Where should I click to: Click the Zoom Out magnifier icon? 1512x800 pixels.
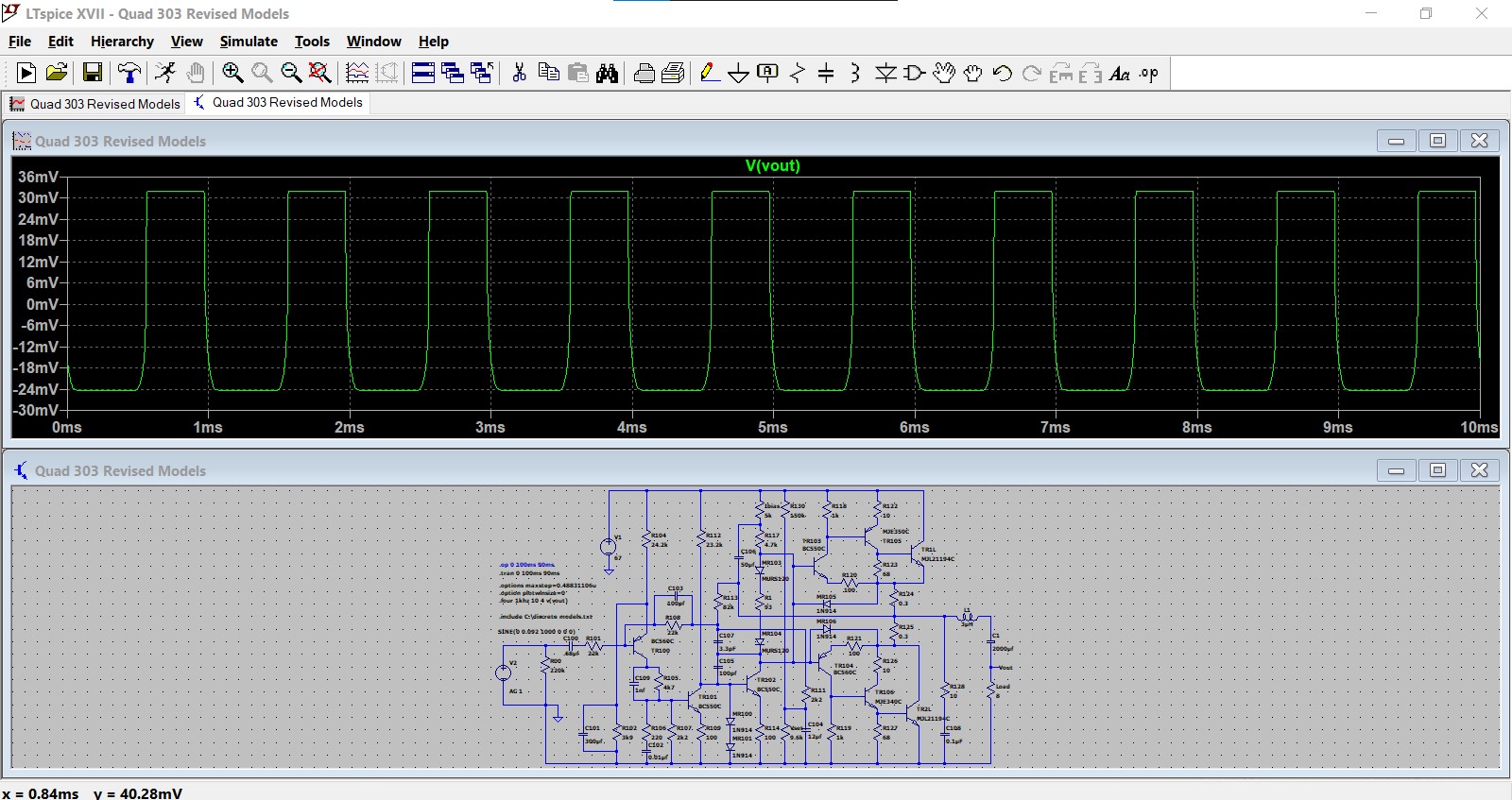[291, 73]
